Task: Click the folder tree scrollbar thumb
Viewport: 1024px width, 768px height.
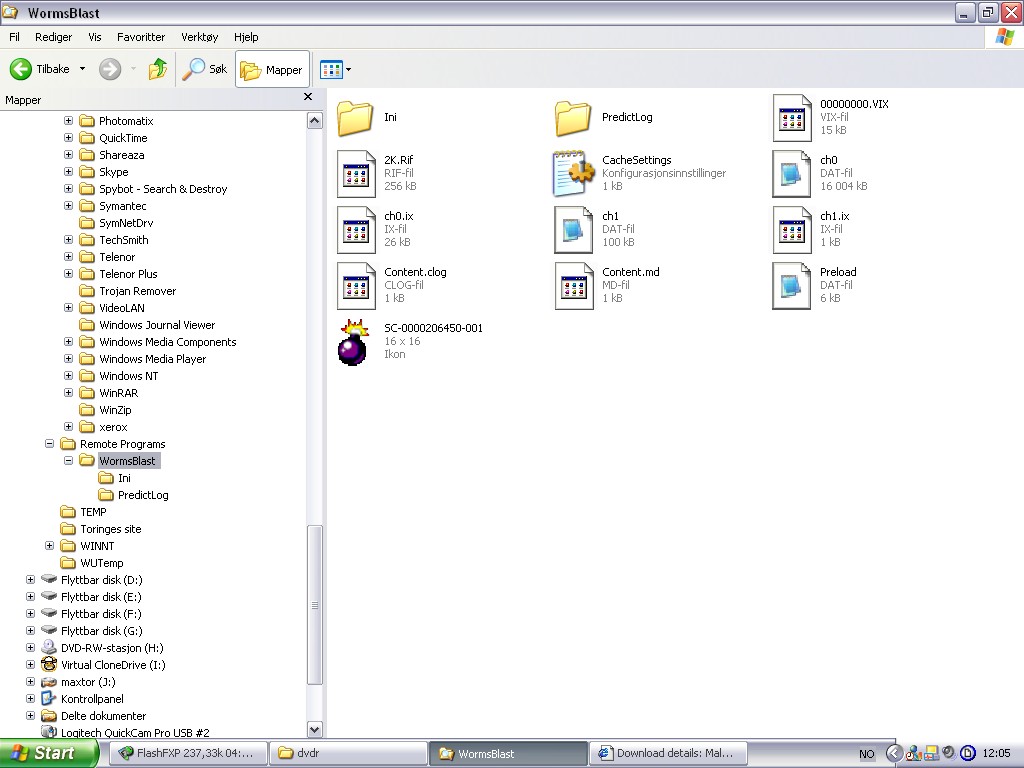Action: click(x=315, y=605)
